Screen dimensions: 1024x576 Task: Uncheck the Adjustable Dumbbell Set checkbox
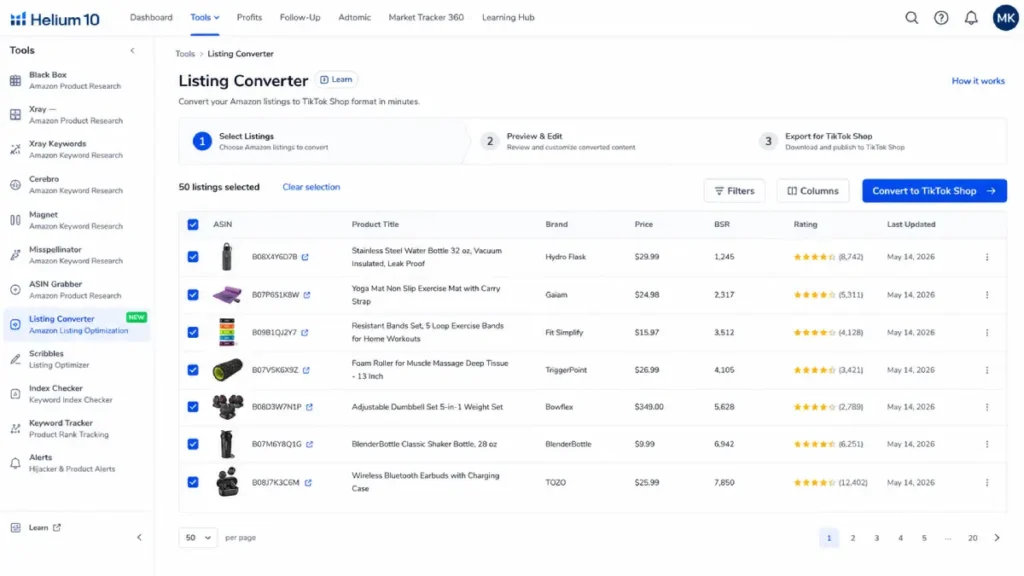[x=193, y=407]
